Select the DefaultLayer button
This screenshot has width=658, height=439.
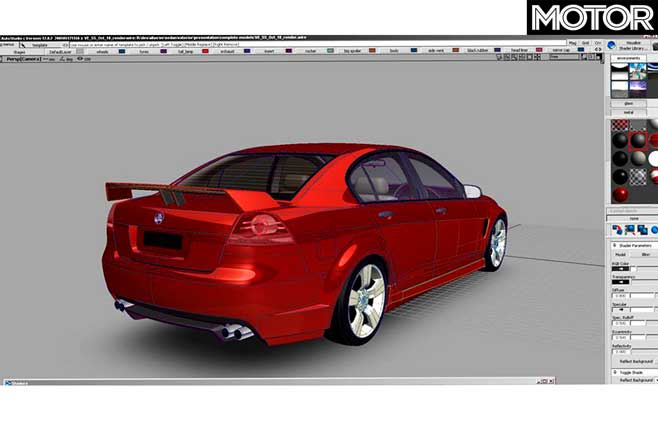(60, 52)
